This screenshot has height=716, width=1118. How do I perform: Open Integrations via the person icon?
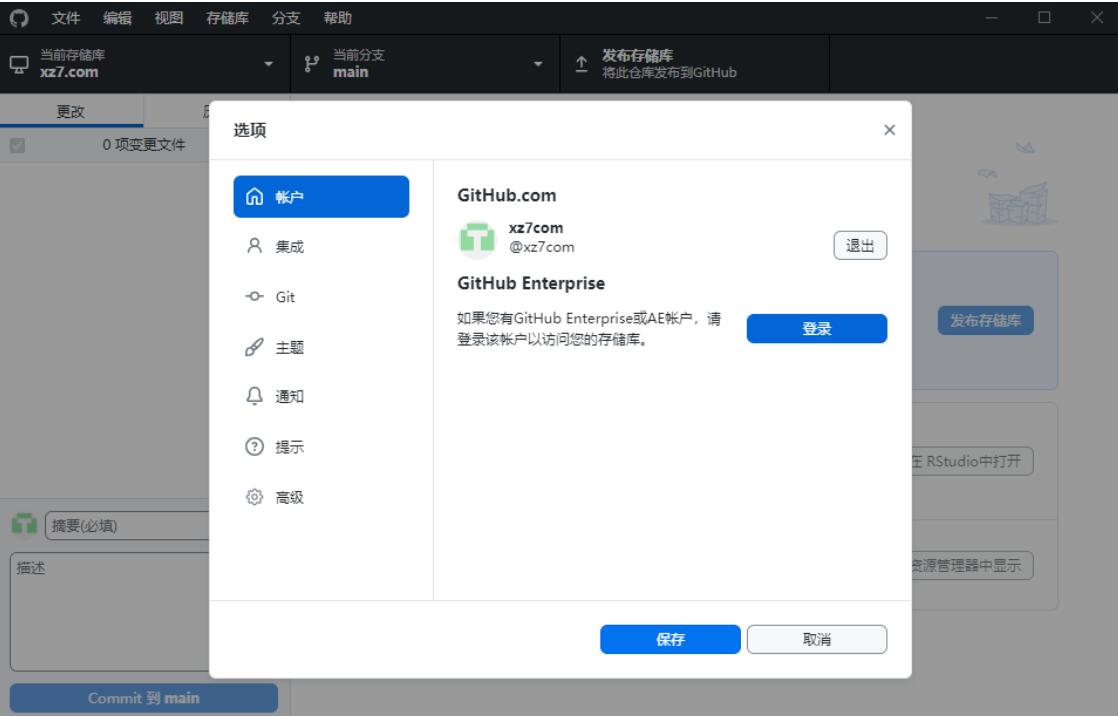tap(254, 247)
